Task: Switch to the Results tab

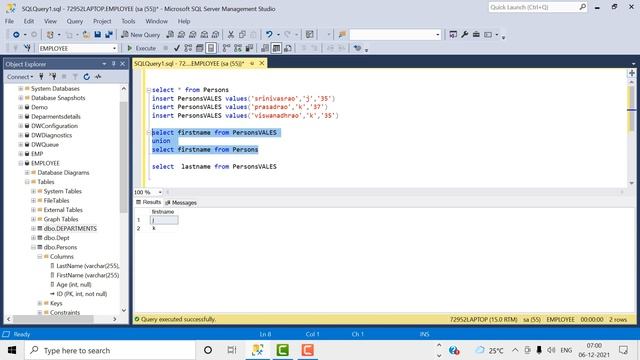Action: tap(149, 202)
